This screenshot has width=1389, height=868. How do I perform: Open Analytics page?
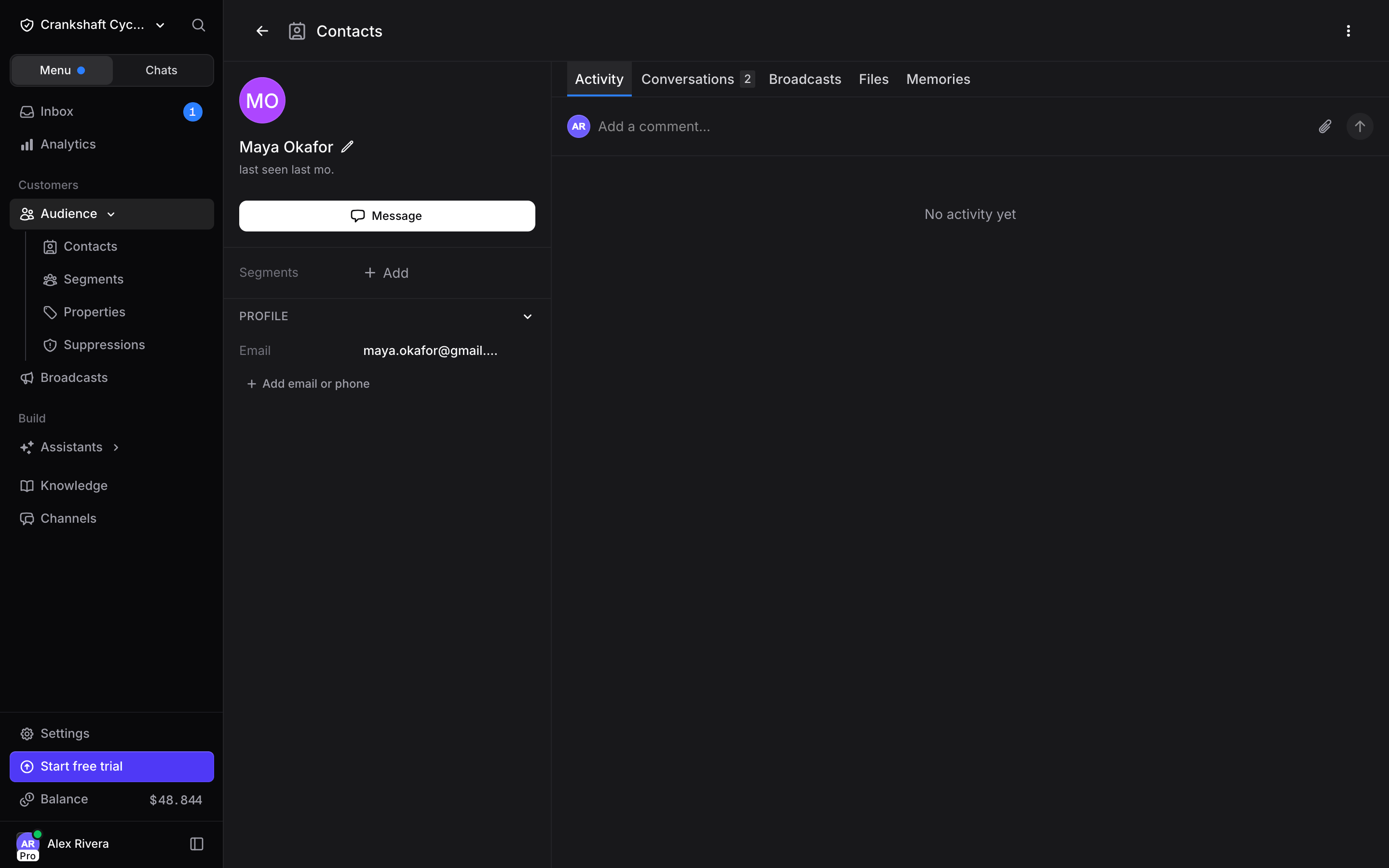tap(112, 144)
